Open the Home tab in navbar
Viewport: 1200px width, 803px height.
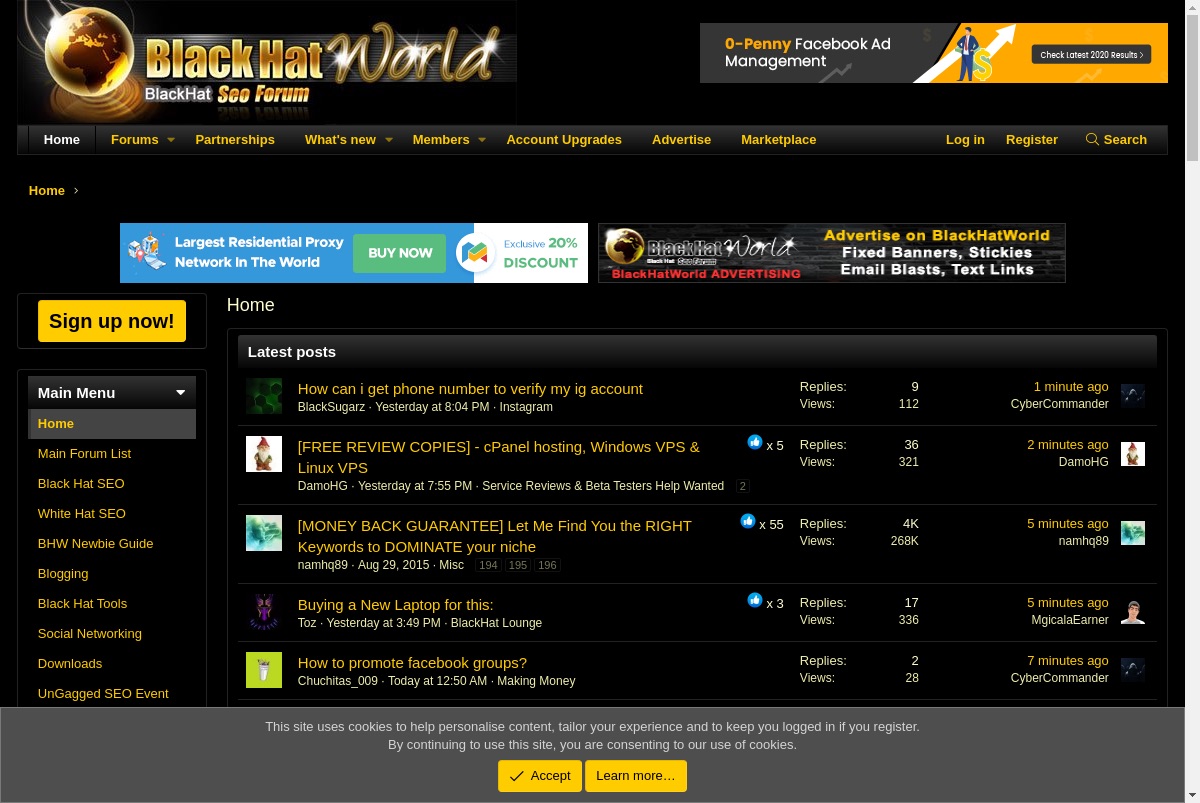62,140
